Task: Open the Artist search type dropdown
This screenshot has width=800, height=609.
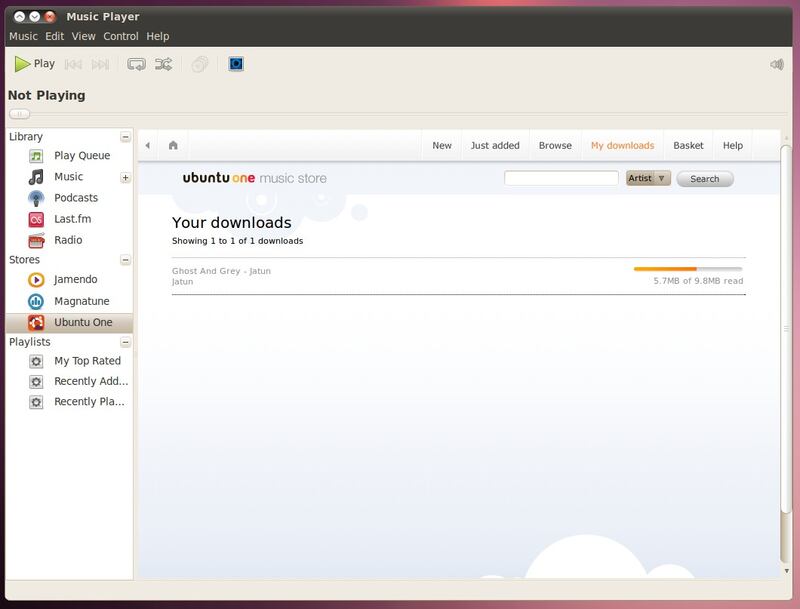Action: tap(648, 178)
